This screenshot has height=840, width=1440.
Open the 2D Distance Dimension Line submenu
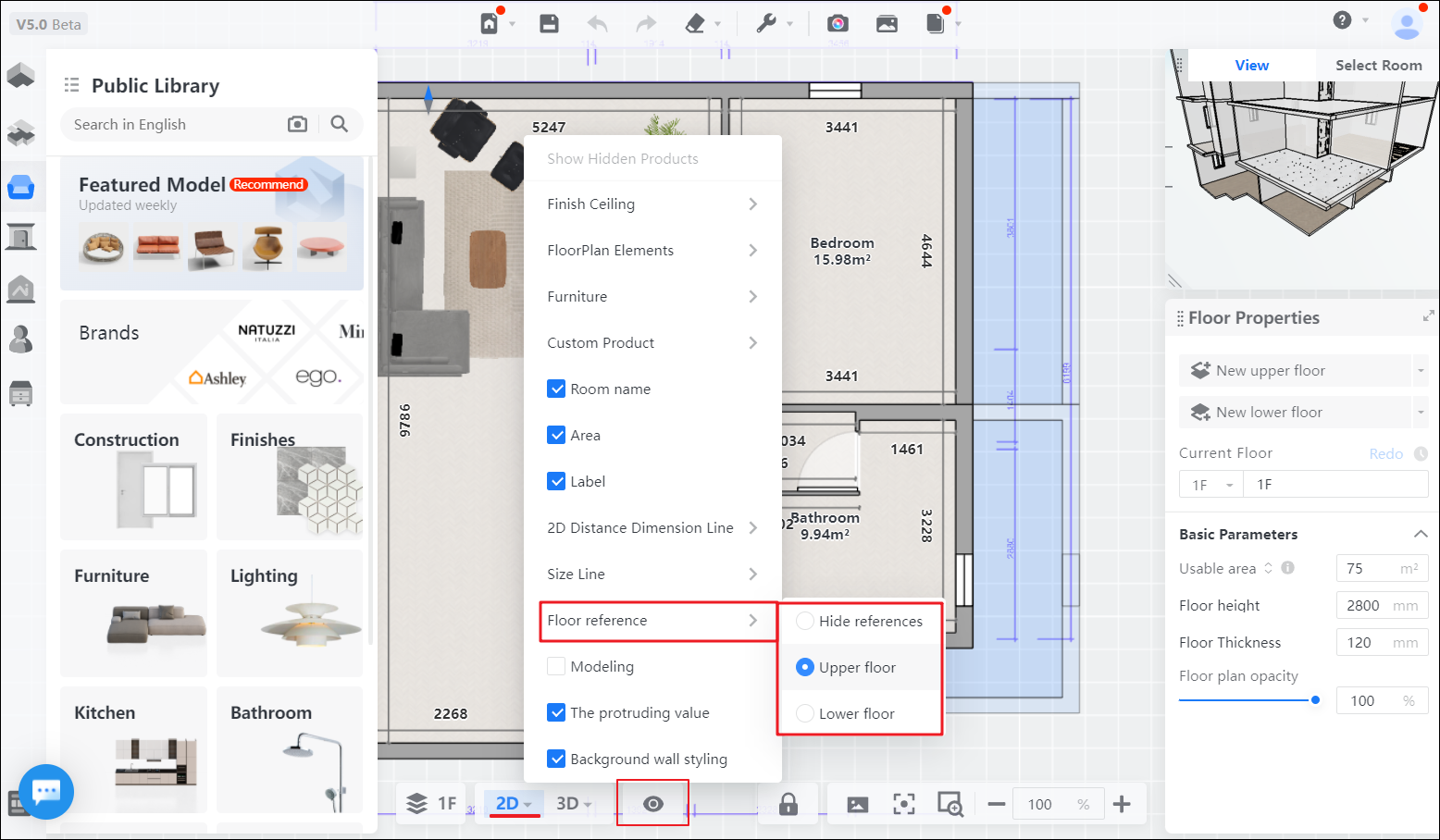click(652, 528)
